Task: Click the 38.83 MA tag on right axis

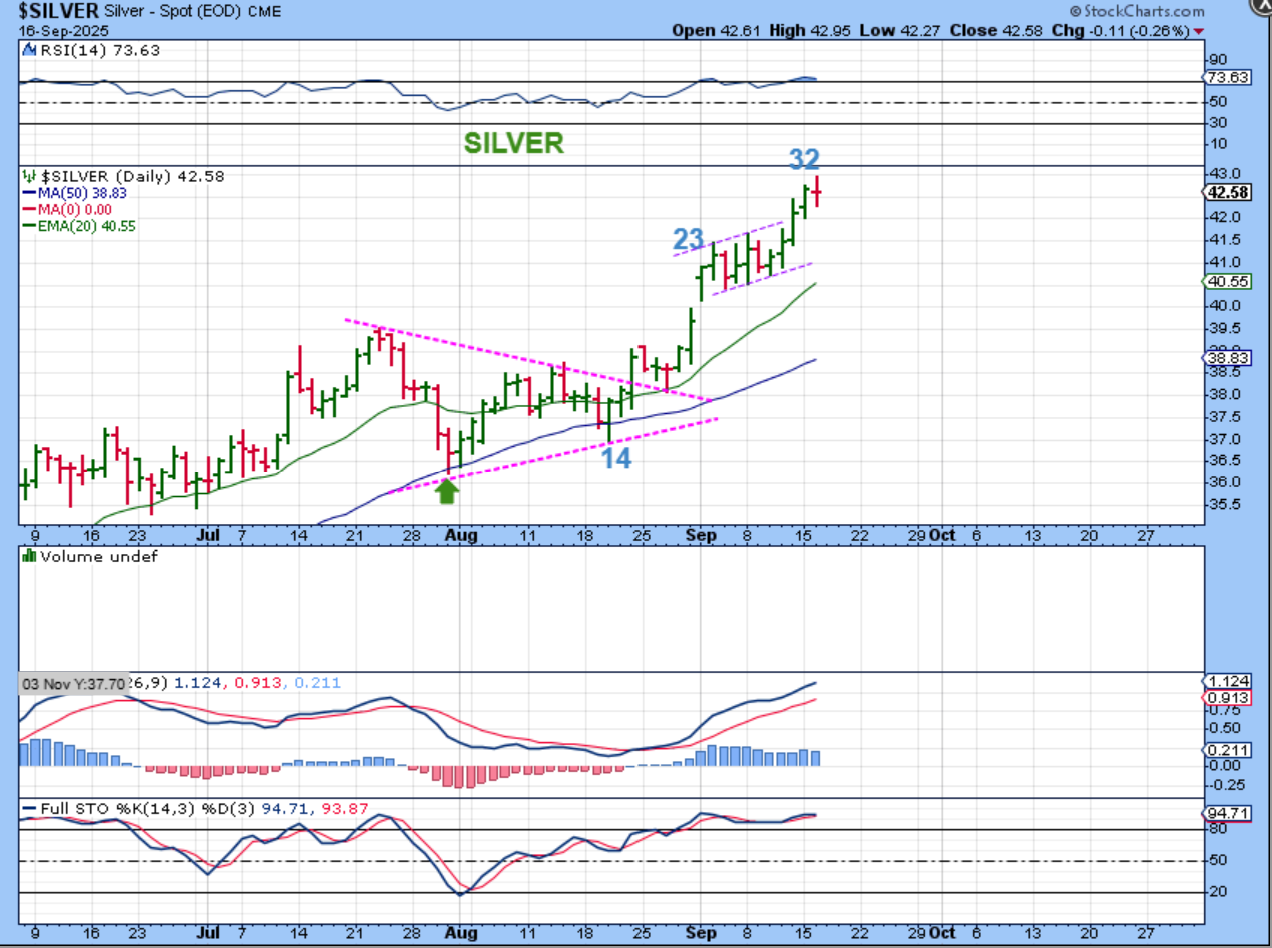Action: tap(1227, 357)
